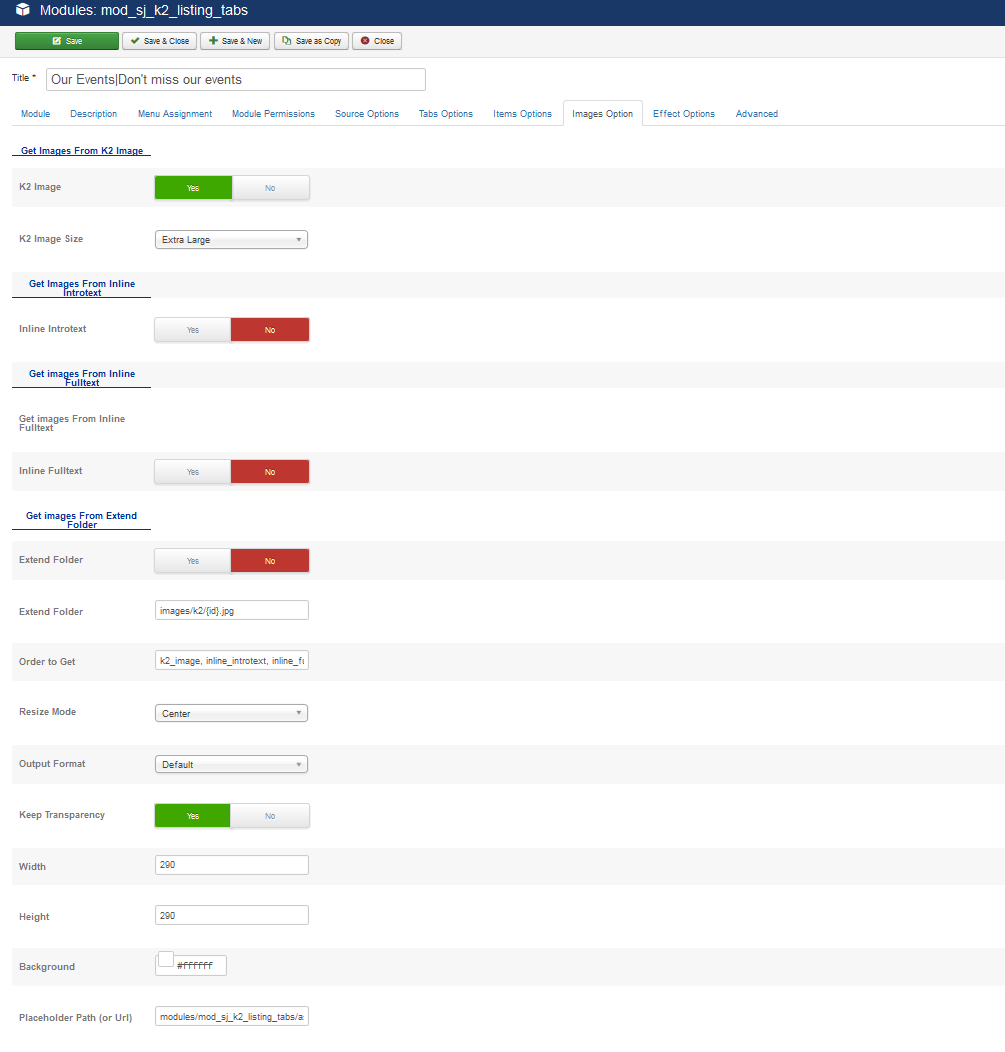
Task: Click the Save & Close checkmark button
Action: tap(159, 41)
